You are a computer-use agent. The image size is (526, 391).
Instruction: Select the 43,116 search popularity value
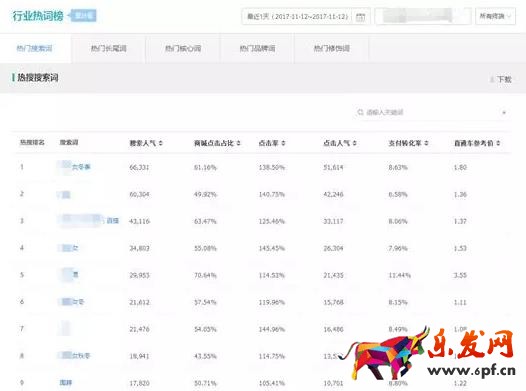coord(139,221)
